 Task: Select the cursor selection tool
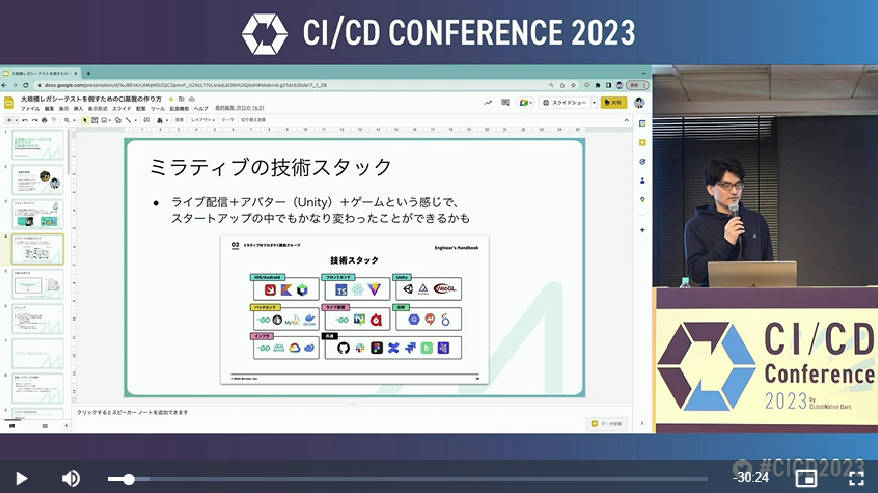[85, 120]
